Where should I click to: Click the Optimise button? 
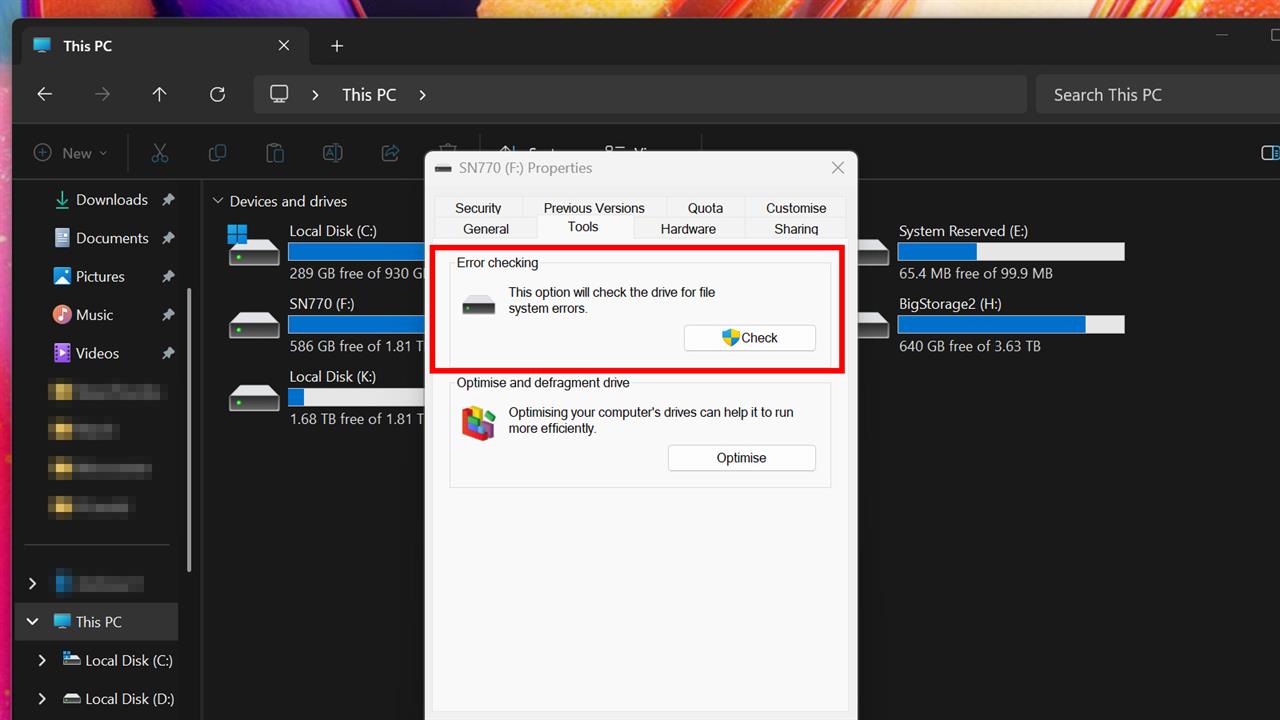[742, 458]
